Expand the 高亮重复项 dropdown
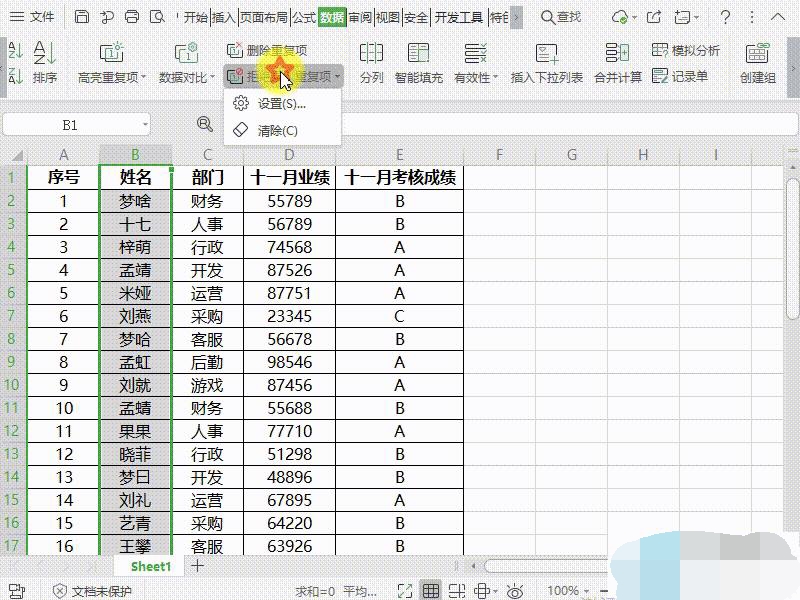Viewport: 800px width, 600px height. [144, 78]
